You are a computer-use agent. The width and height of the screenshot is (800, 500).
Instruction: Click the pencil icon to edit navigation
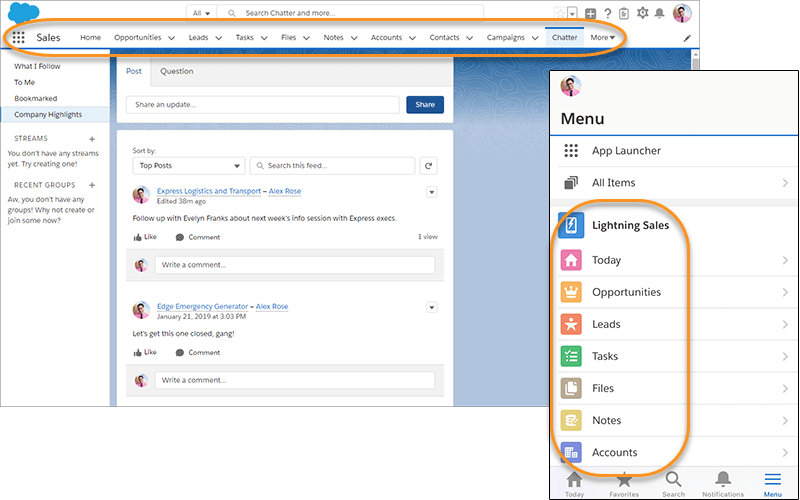(687, 38)
